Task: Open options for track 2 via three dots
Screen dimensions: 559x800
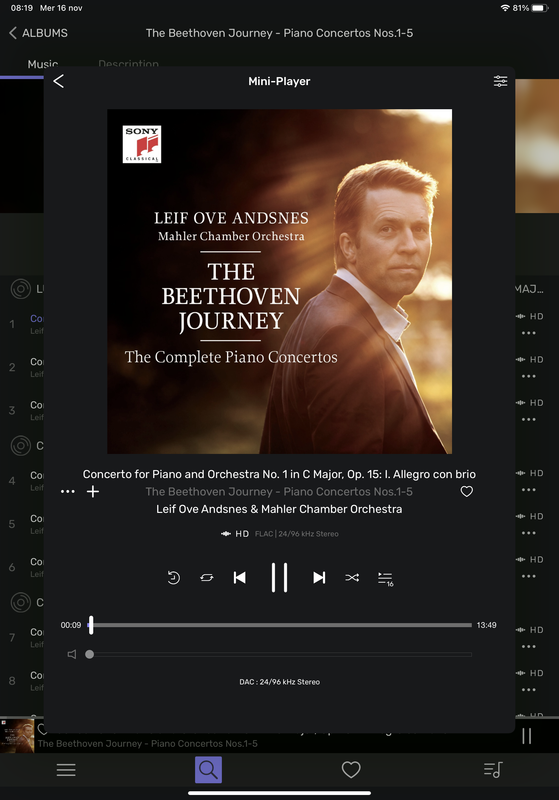Action: click(x=528, y=377)
